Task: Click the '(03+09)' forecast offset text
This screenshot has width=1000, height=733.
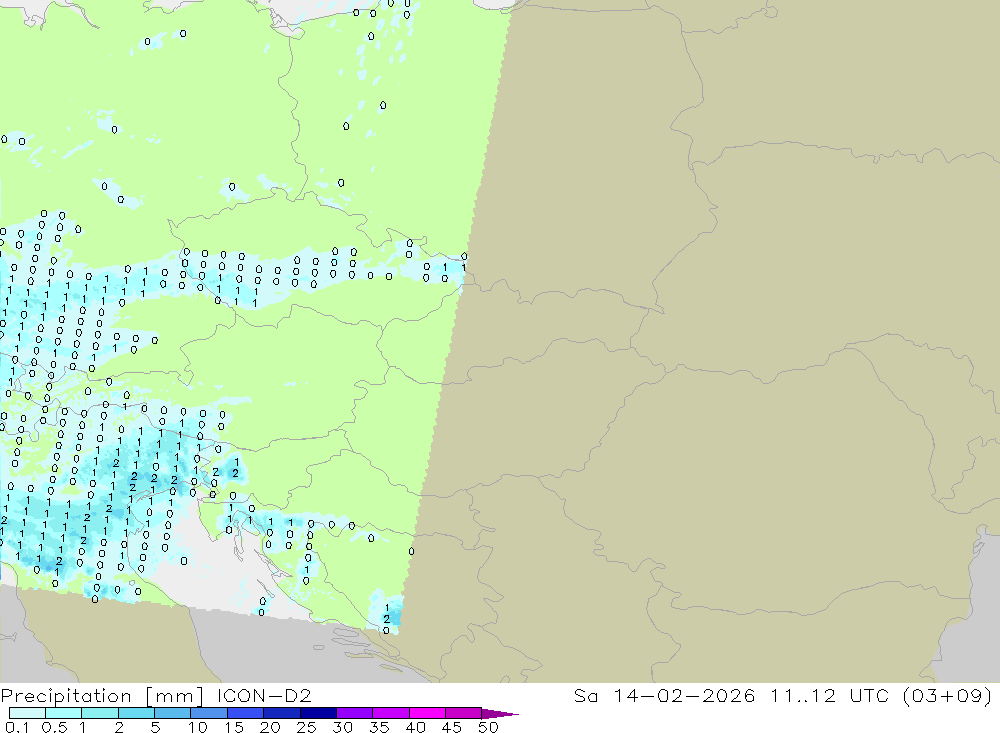Action: click(x=948, y=695)
